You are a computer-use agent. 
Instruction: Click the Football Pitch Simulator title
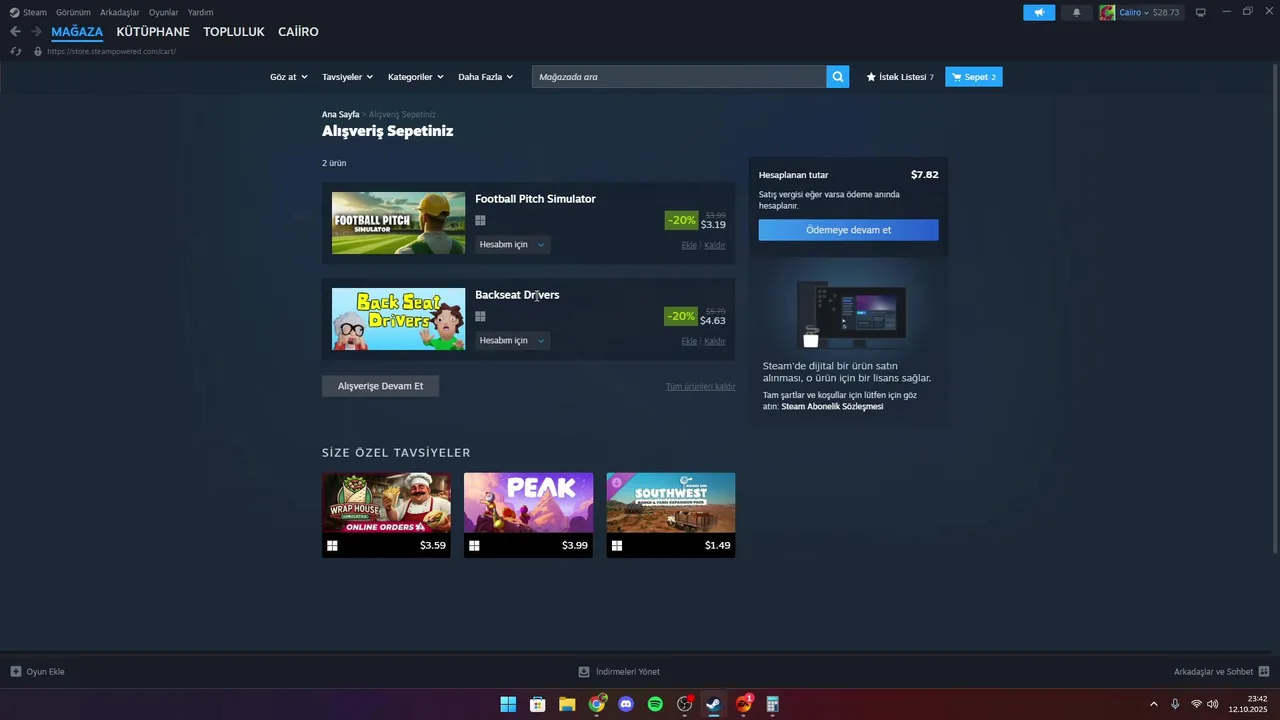tap(535, 199)
